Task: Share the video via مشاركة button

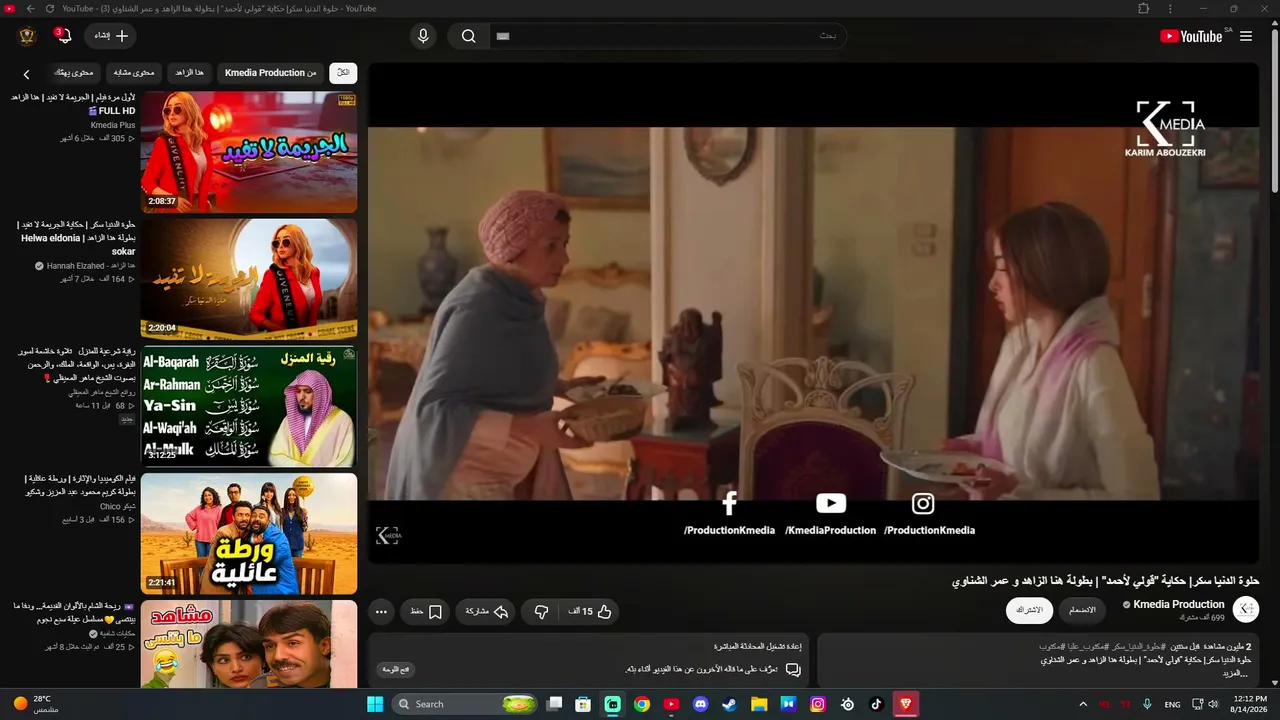Action: click(486, 611)
